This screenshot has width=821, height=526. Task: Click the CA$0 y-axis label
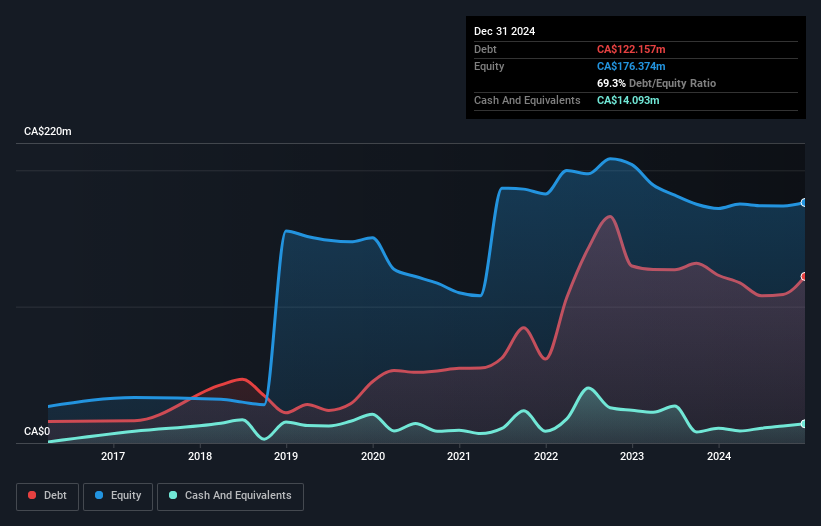(37, 431)
